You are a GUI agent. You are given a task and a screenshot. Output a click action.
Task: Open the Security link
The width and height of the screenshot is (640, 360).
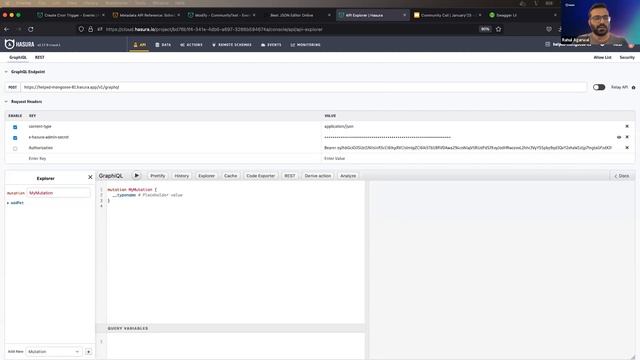[x=627, y=58]
